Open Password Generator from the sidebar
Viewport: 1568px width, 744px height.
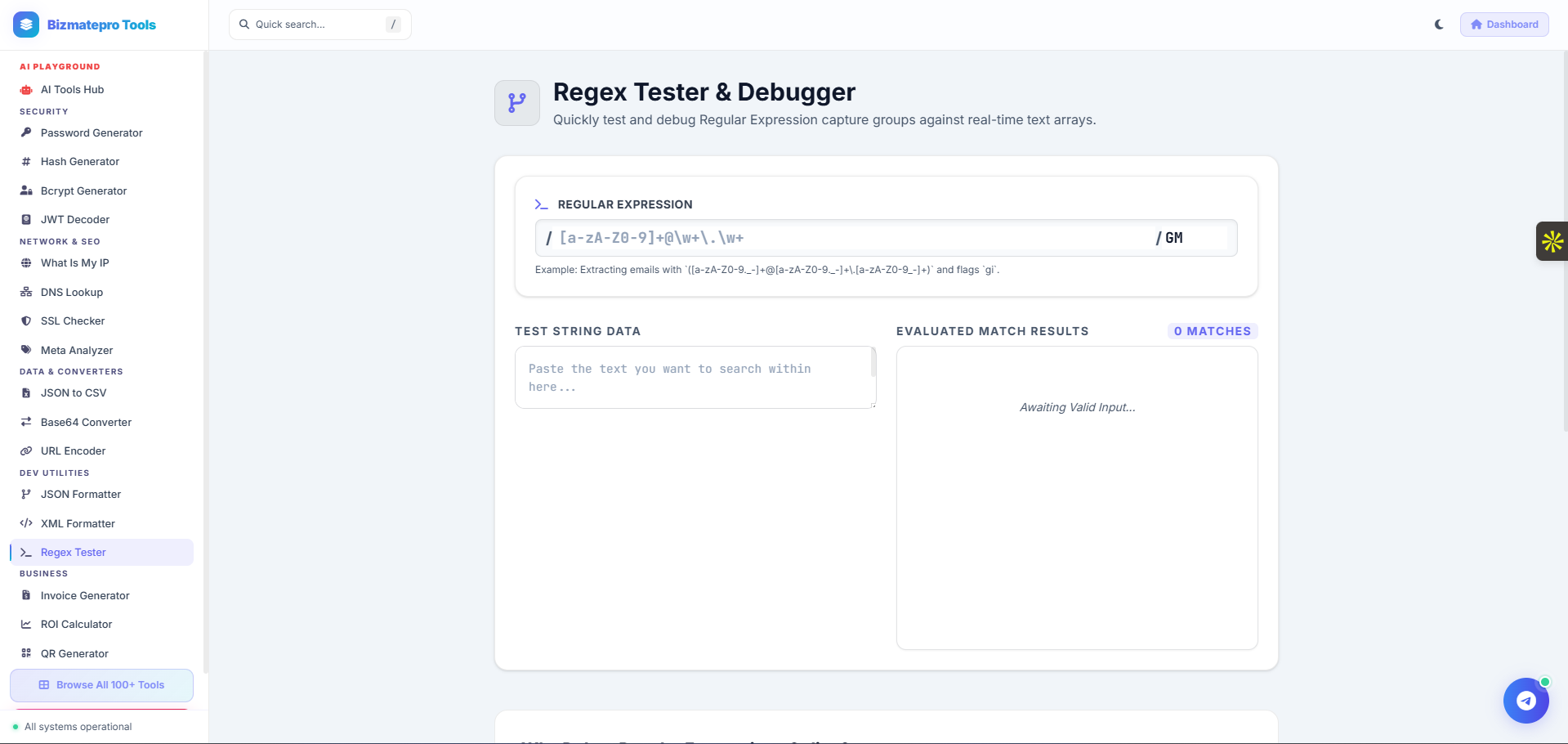point(101,132)
